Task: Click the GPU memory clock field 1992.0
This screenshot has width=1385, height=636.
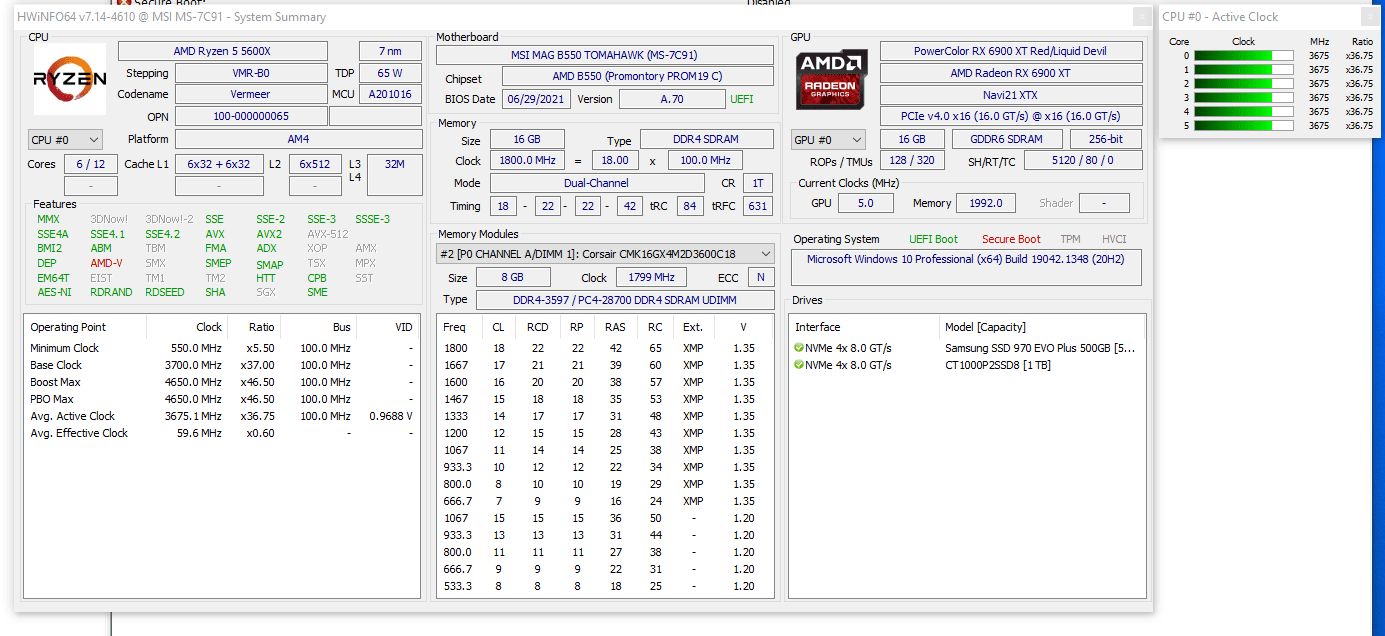Action: coord(986,203)
